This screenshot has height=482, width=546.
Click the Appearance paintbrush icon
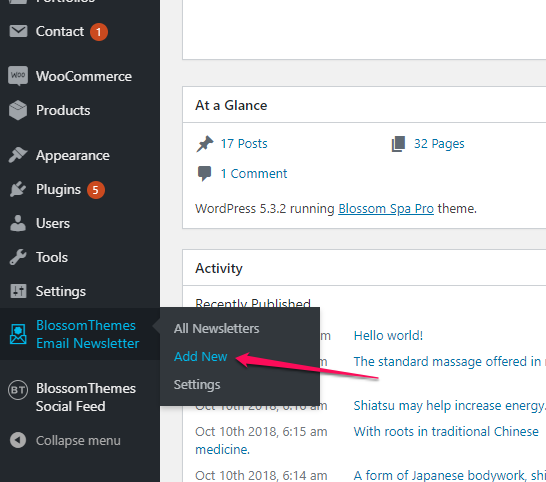(18, 155)
